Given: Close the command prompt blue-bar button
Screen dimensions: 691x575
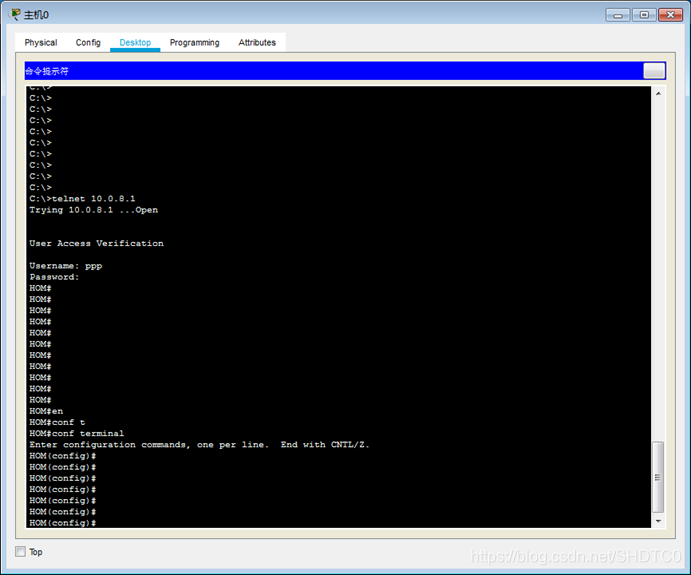Looking at the screenshot, I should pyautogui.click(x=654, y=71).
